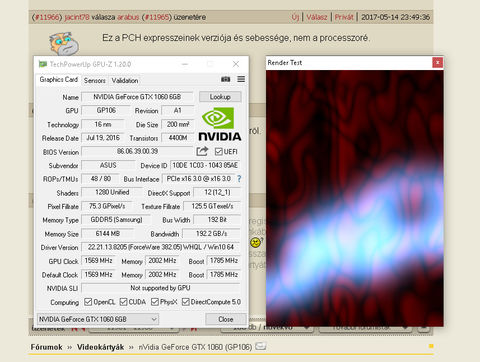
Task: Click the Subvendor value ASUS
Action: [108, 165]
